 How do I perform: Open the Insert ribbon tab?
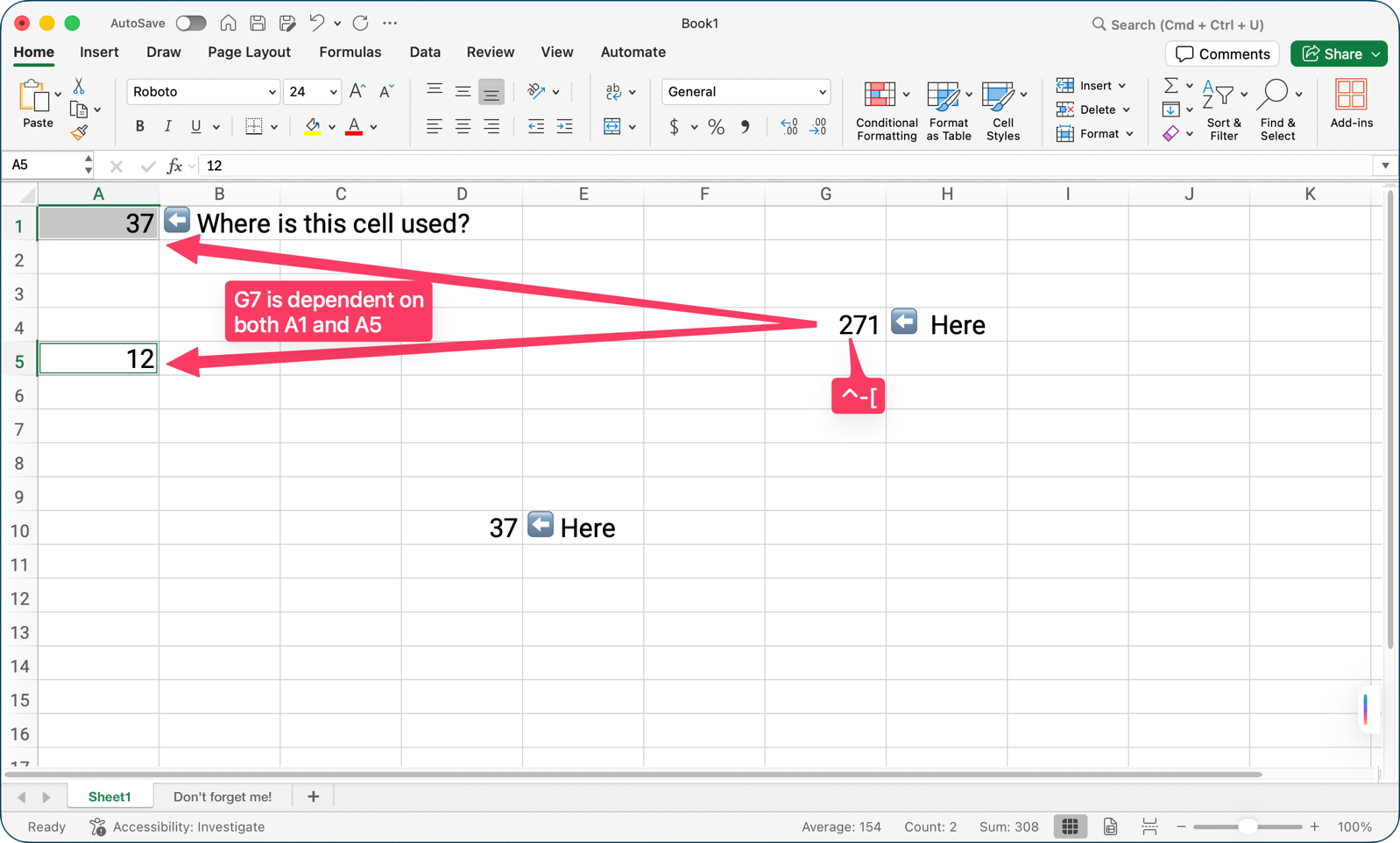pyautogui.click(x=99, y=53)
